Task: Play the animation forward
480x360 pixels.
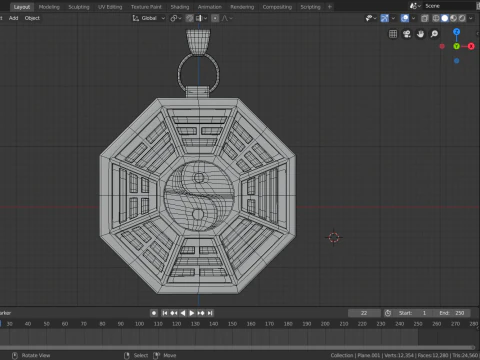Action: click(192, 313)
